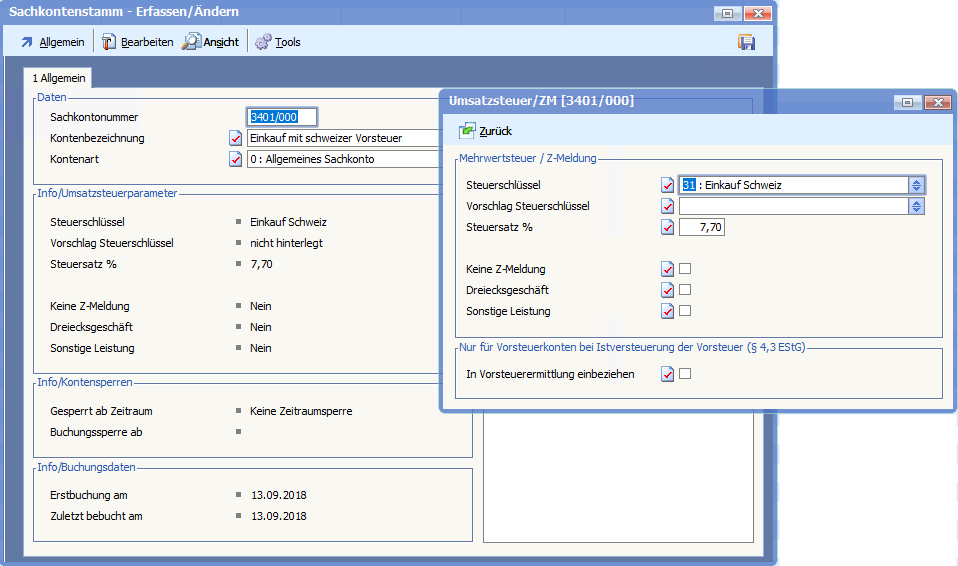Click the Zurück arrow icon
Viewport: 958px width, 566px height.
[x=467, y=131]
